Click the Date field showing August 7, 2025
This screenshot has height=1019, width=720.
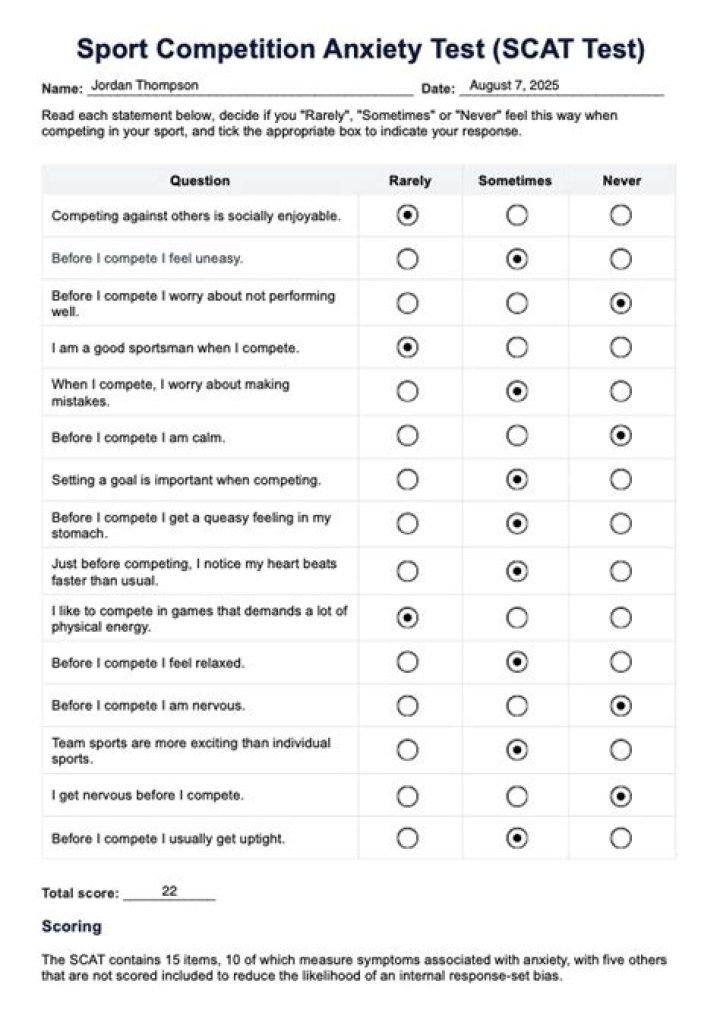[x=561, y=86]
